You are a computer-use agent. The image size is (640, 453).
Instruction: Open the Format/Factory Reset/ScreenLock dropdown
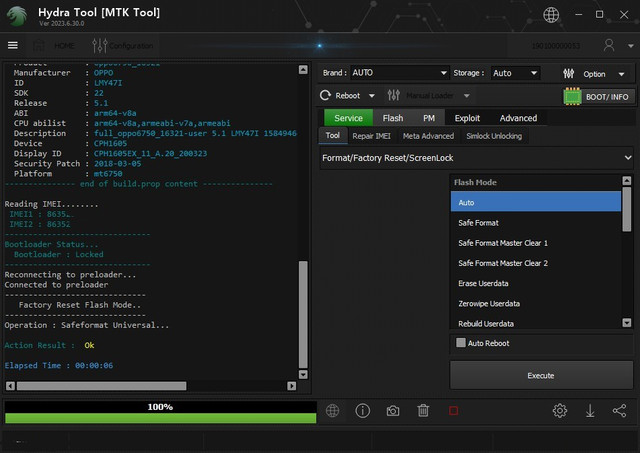[x=476, y=158]
